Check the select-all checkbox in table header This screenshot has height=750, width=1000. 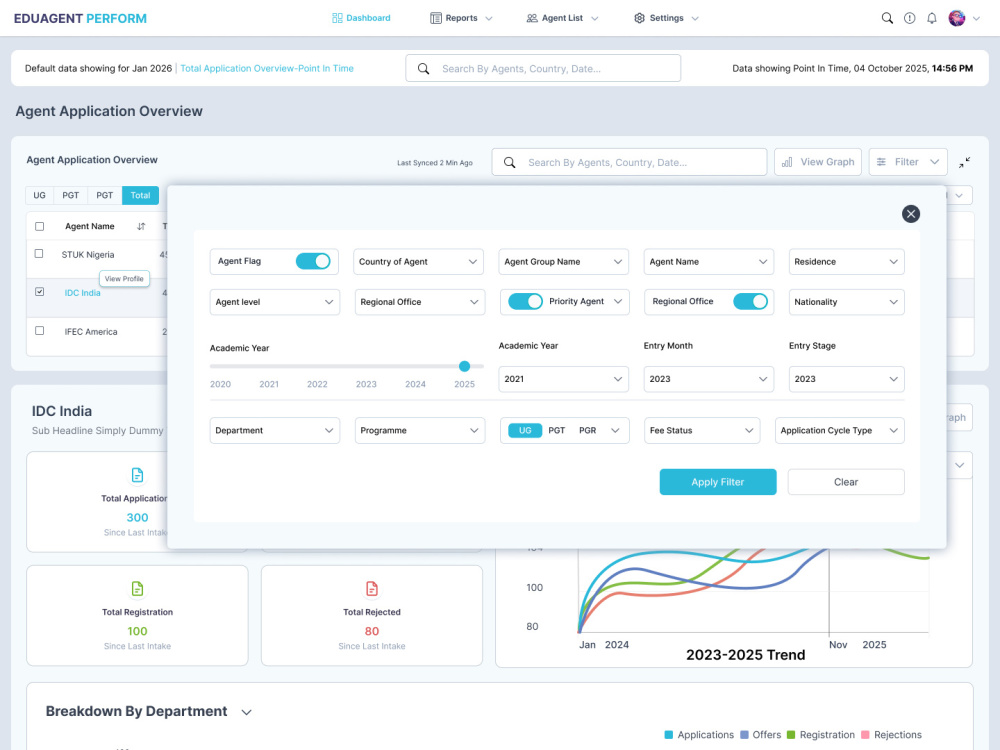[x=40, y=226]
